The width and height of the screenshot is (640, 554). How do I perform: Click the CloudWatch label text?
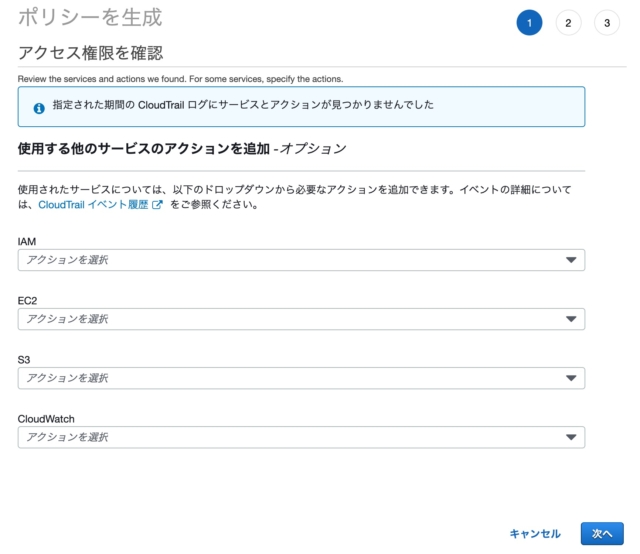[x=46, y=419]
